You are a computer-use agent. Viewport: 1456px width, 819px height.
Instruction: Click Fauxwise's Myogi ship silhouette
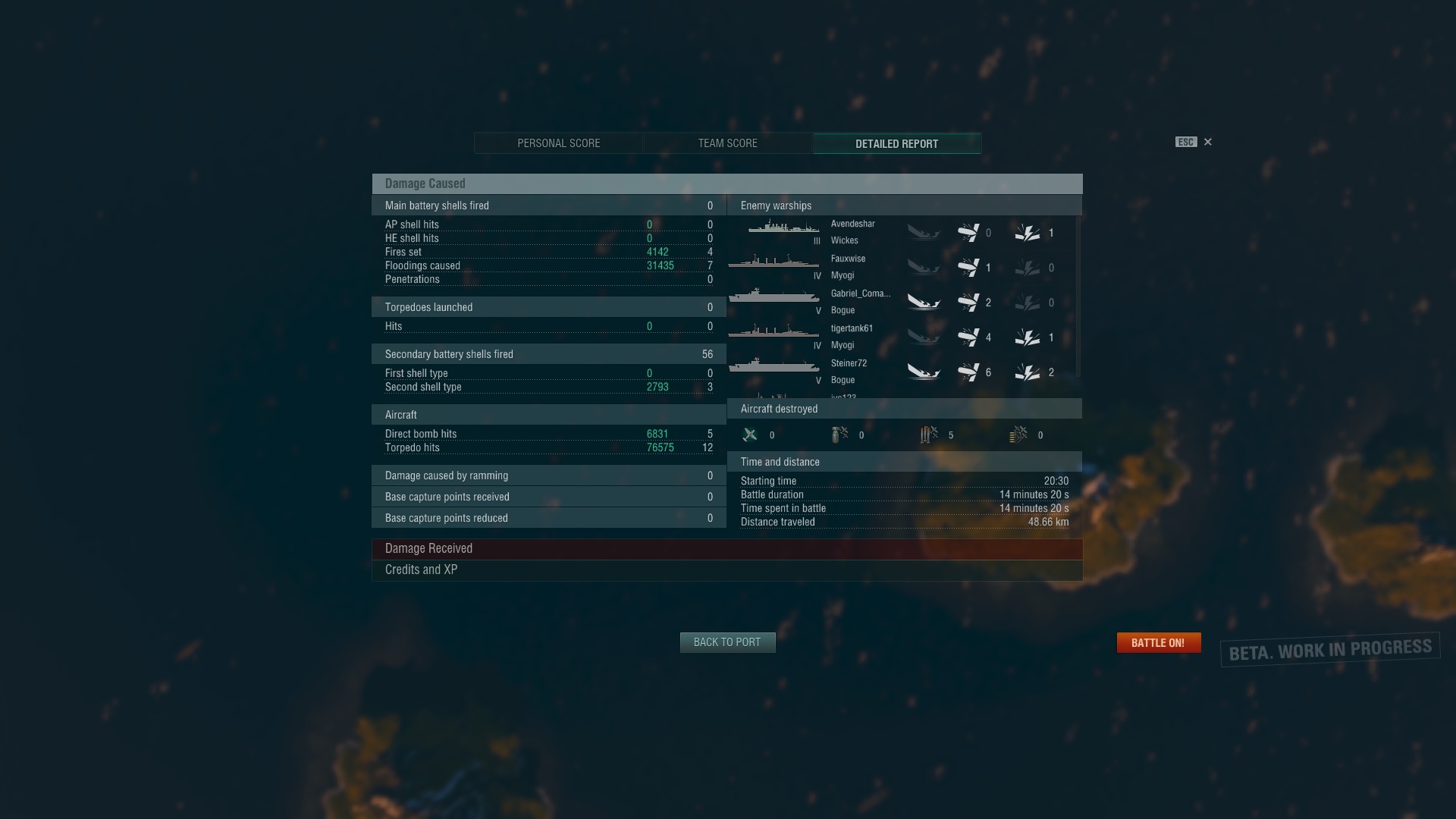pyautogui.click(x=773, y=262)
